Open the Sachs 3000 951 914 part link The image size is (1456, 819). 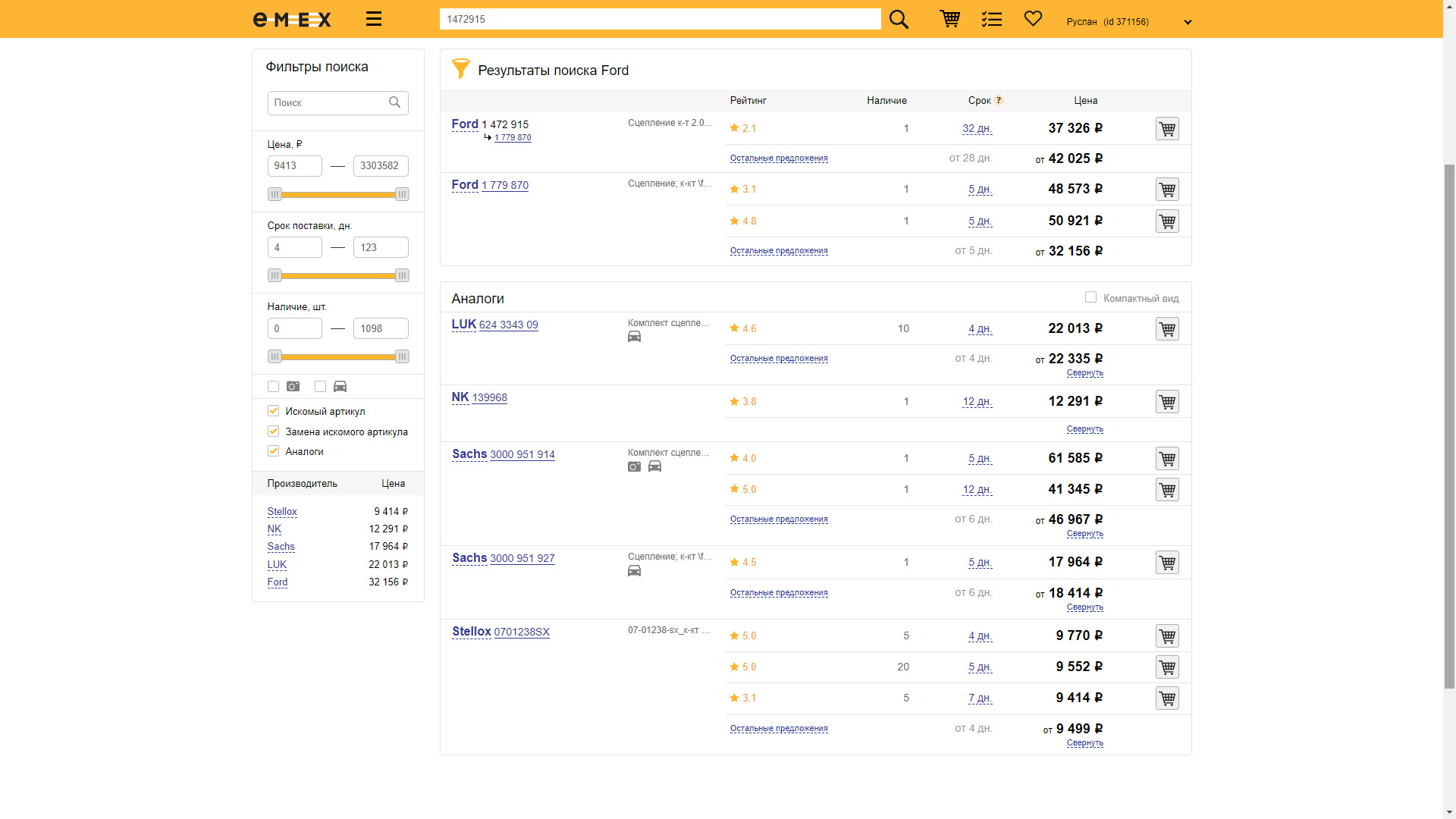(x=522, y=454)
